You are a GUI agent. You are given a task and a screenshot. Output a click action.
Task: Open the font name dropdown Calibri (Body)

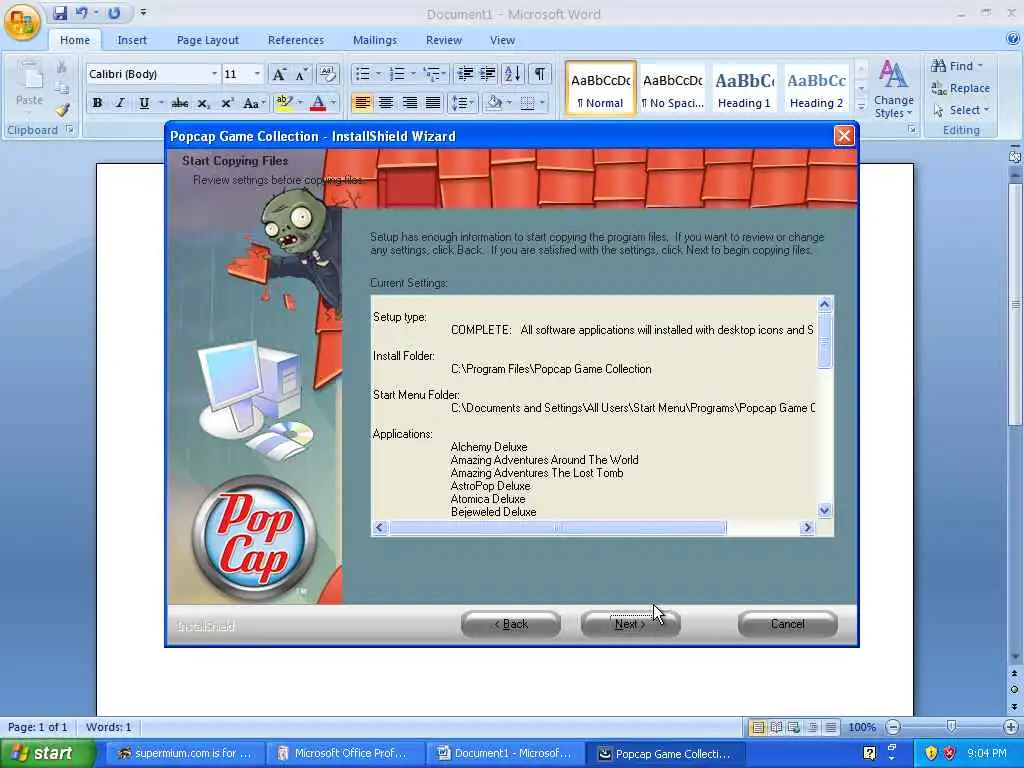214,74
